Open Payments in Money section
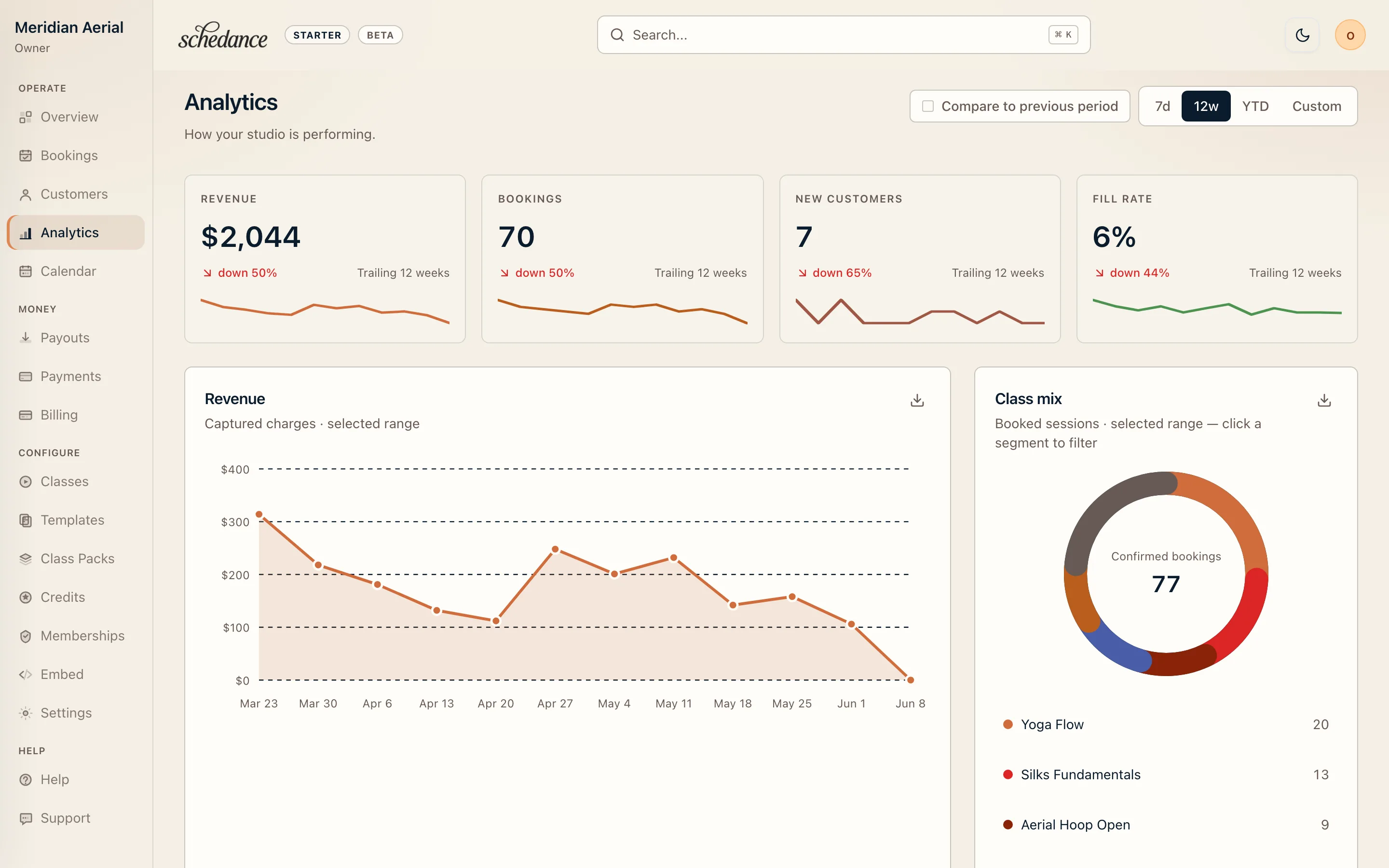The width and height of the screenshot is (1389, 868). coord(76,377)
